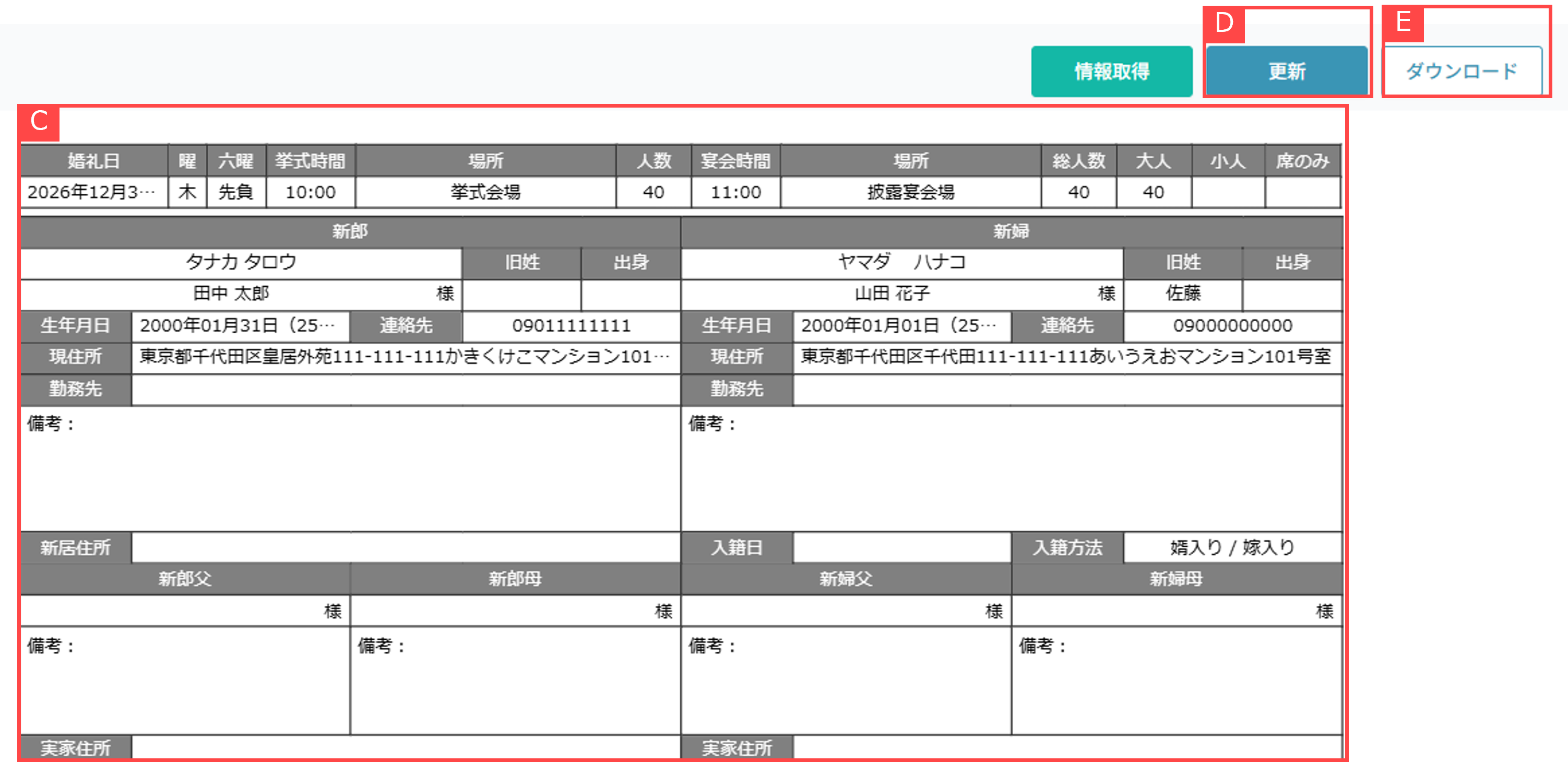Select the groom's 連絡先 showing 09011111111

(x=571, y=326)
